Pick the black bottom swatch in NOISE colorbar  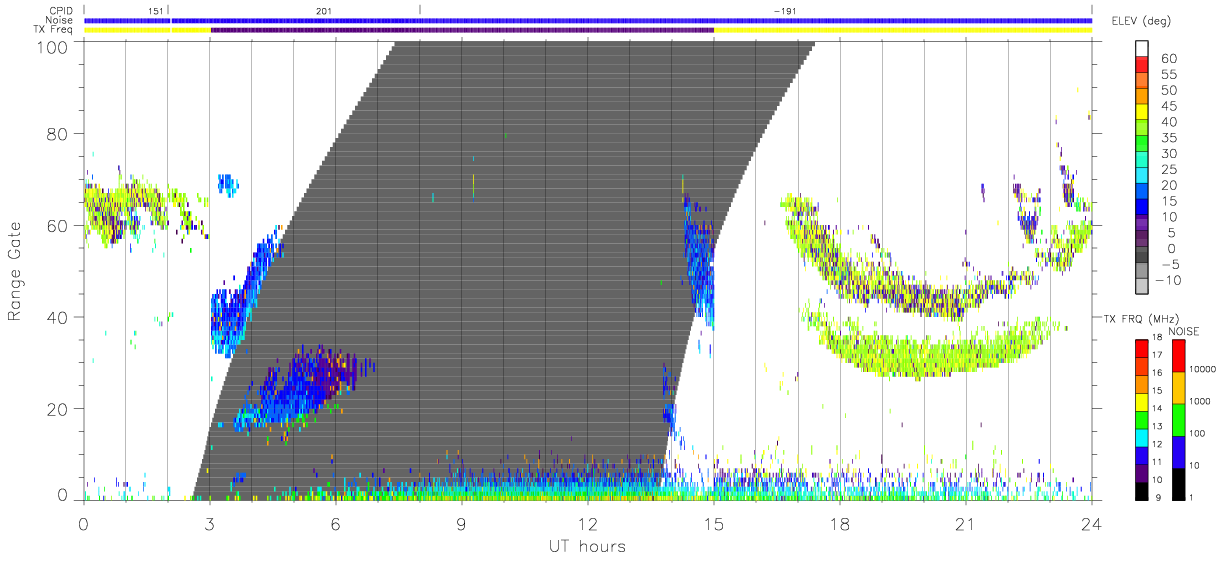(x=1178, y=483)
